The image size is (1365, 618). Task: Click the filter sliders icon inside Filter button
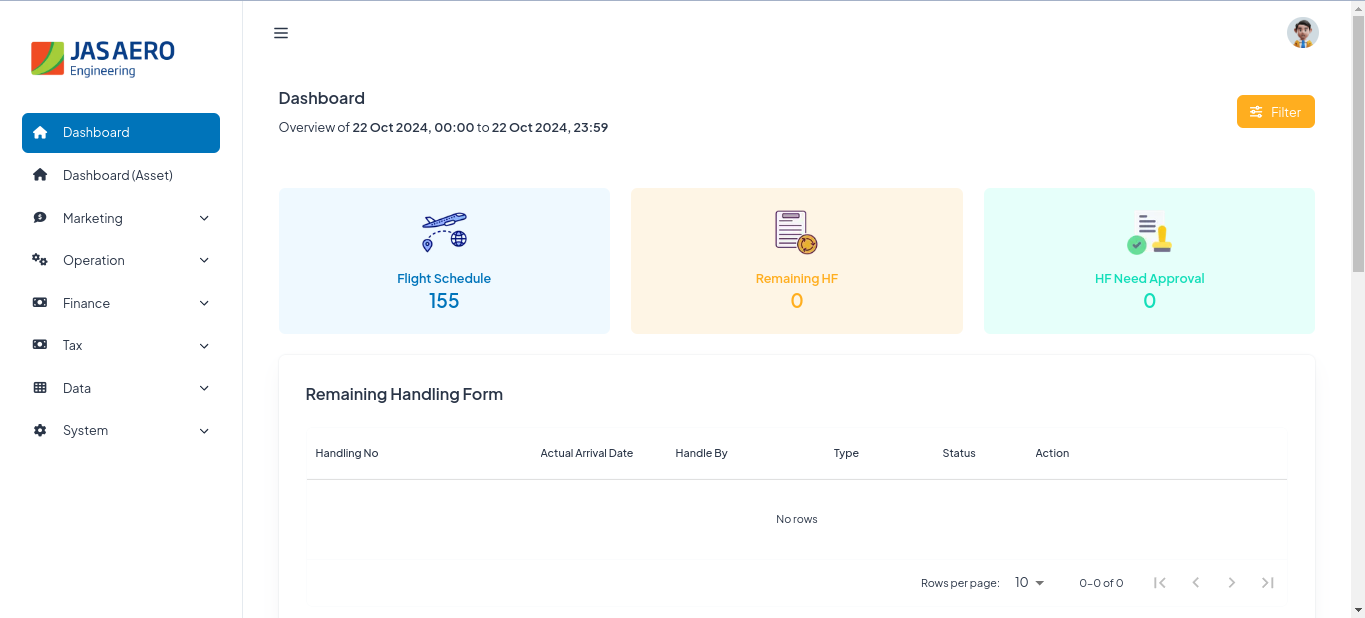pyautogui.click(x=1256, y=112)
